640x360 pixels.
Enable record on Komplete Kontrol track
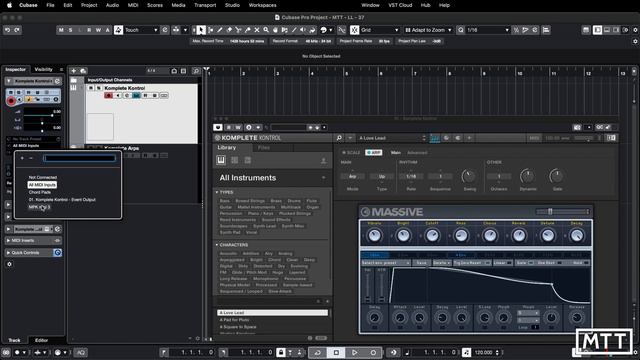109,96
